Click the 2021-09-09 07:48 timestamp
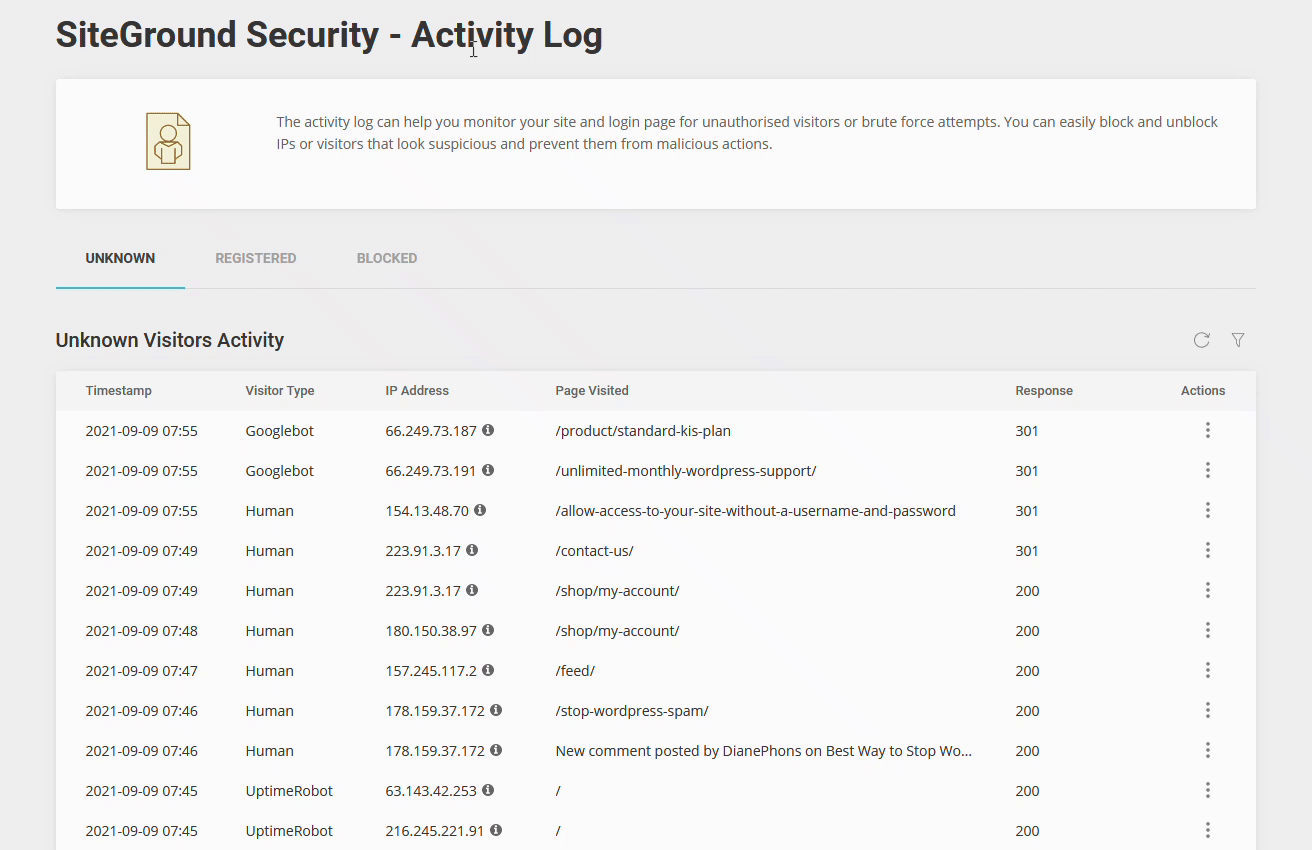Image resolution: width=1312 pixels, height=850 pixels. pyautogui.click(x=142, y=631)
